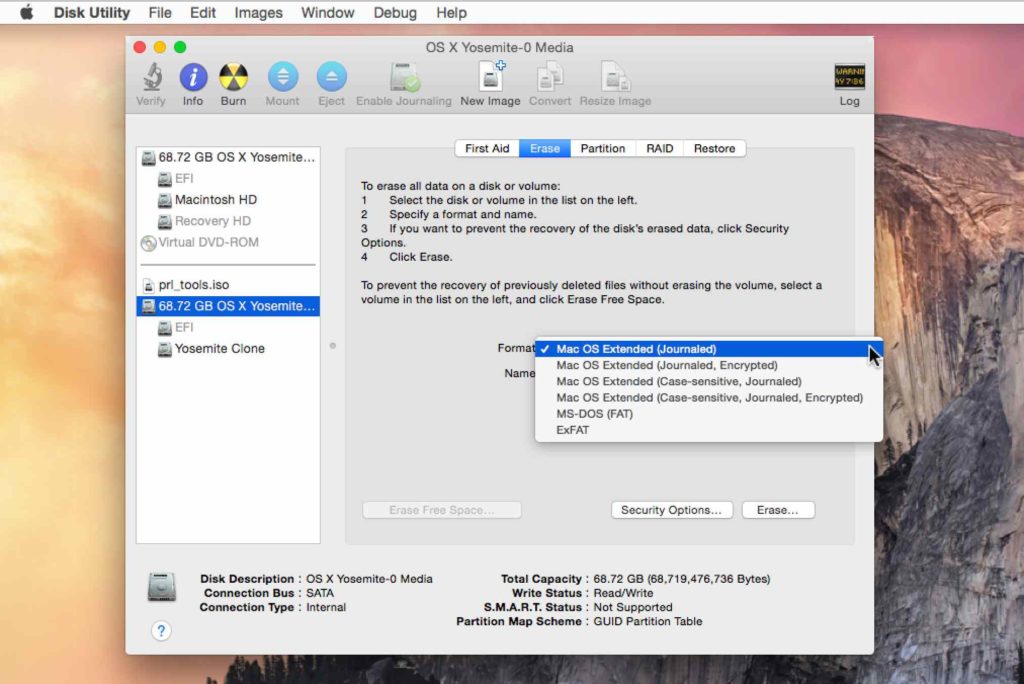Click Enable Journaling toolbar icon

404,78
